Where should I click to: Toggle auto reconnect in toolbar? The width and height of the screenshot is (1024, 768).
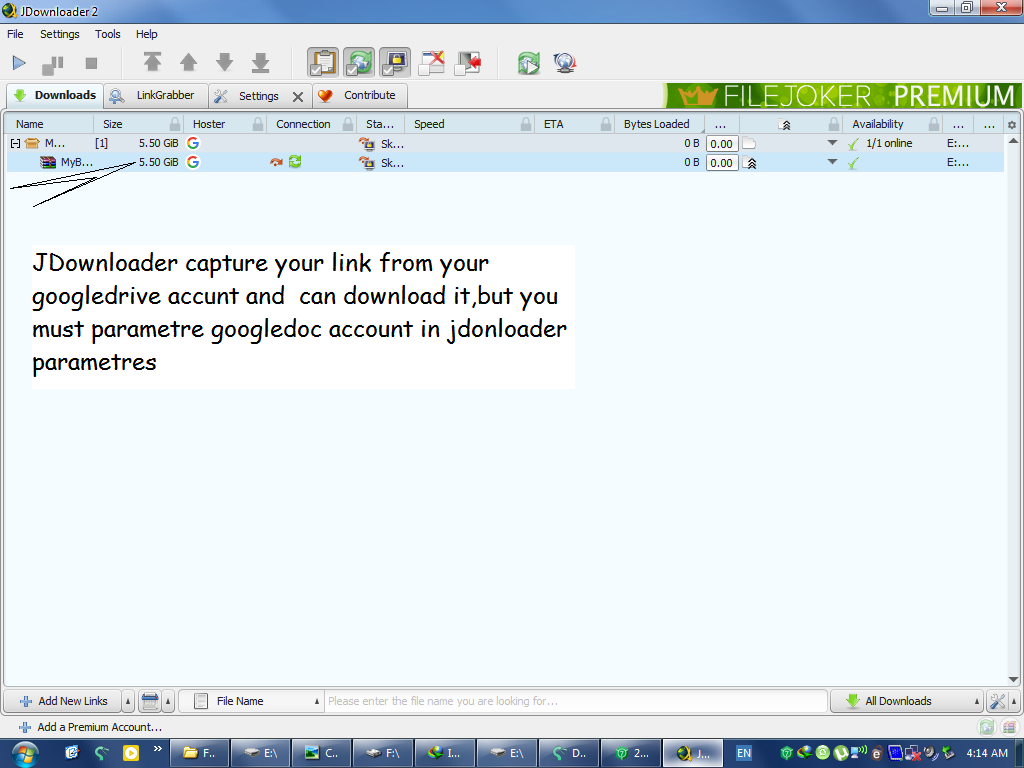359,63
